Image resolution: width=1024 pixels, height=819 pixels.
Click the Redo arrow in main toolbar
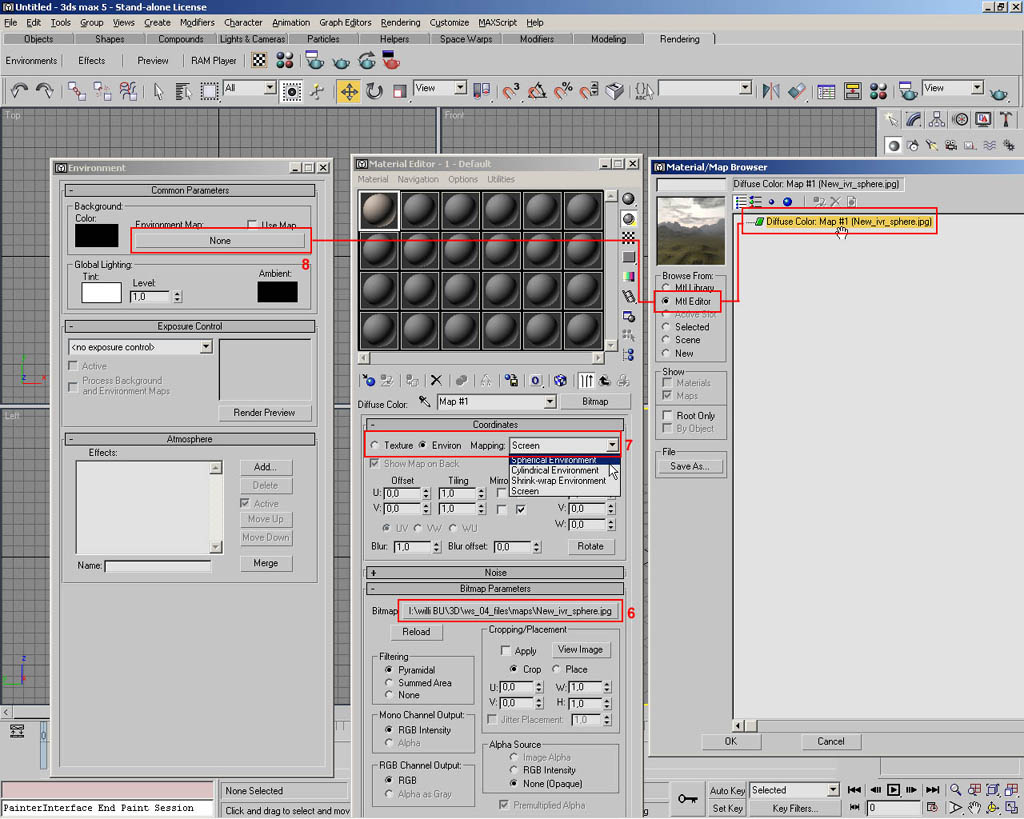[x=44, y=91]
